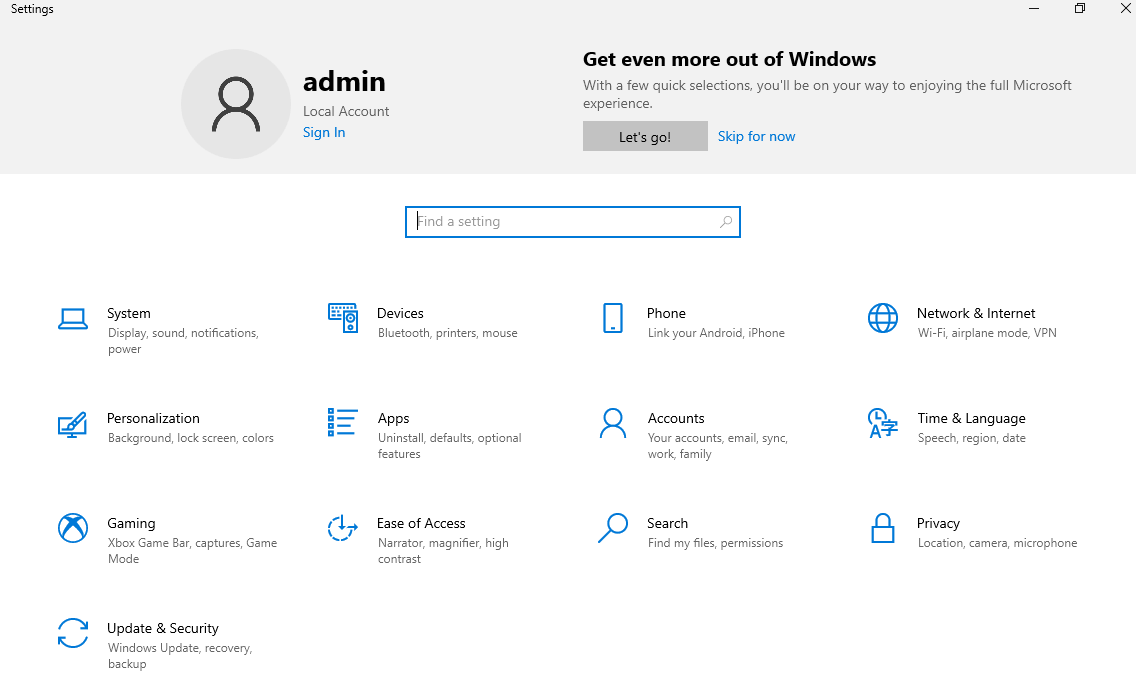The height and width of the screenshot is (689, 1136).
Task: Click the admin profile avatar picture
Action: coord(236,104)
